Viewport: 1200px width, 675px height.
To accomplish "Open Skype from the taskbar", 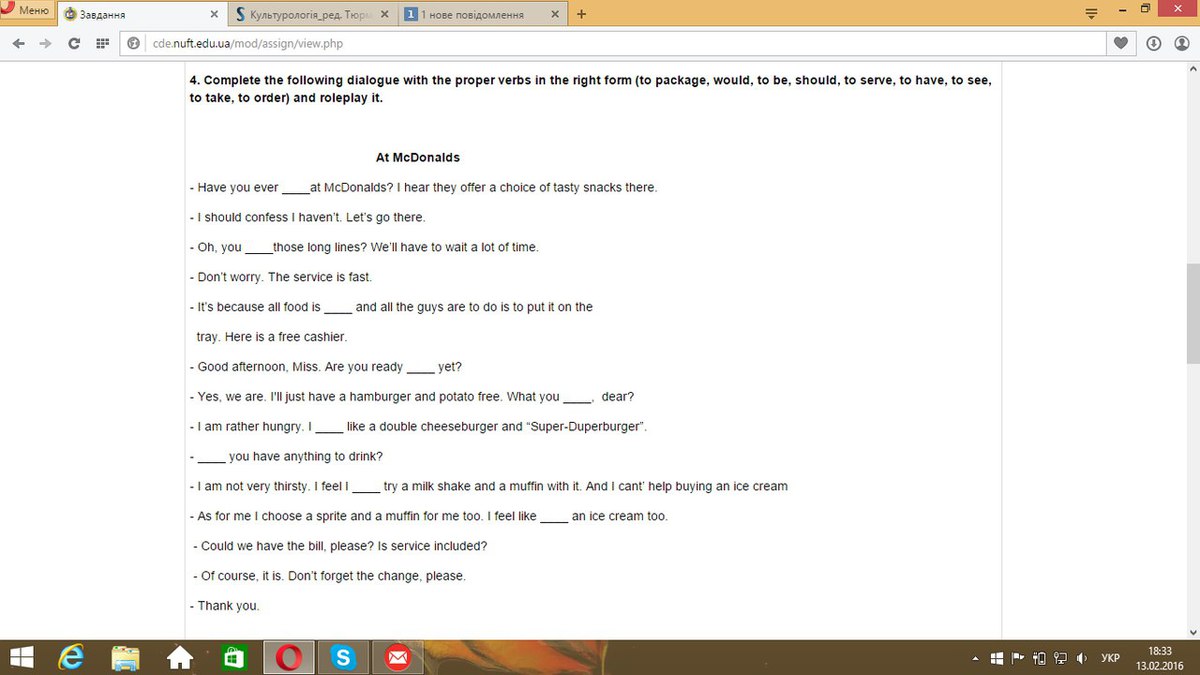I will pos(344,657).
